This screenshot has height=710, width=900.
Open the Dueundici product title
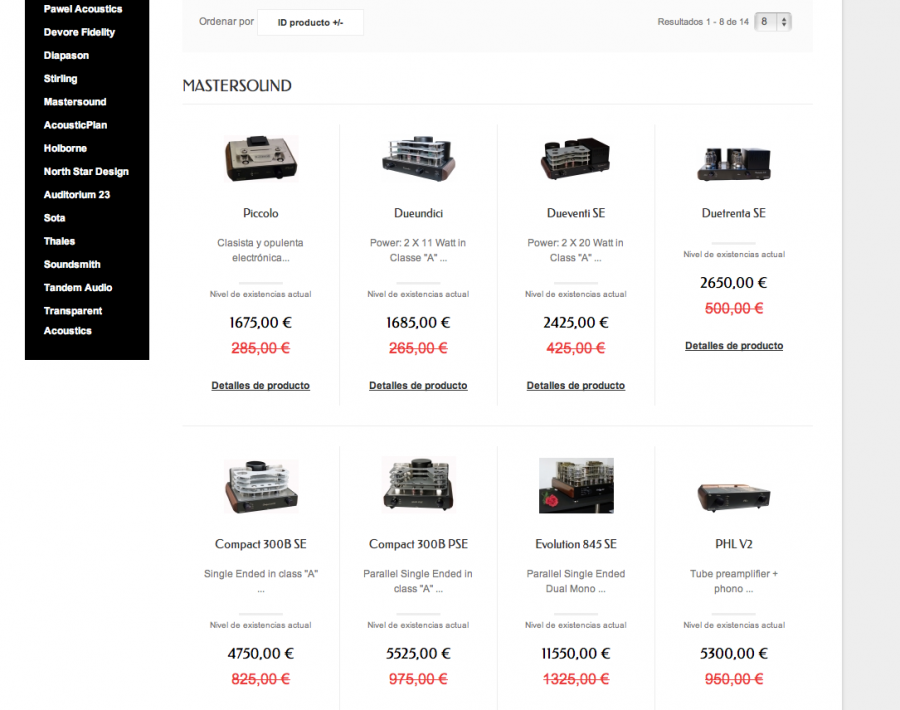tap(418, 214)
